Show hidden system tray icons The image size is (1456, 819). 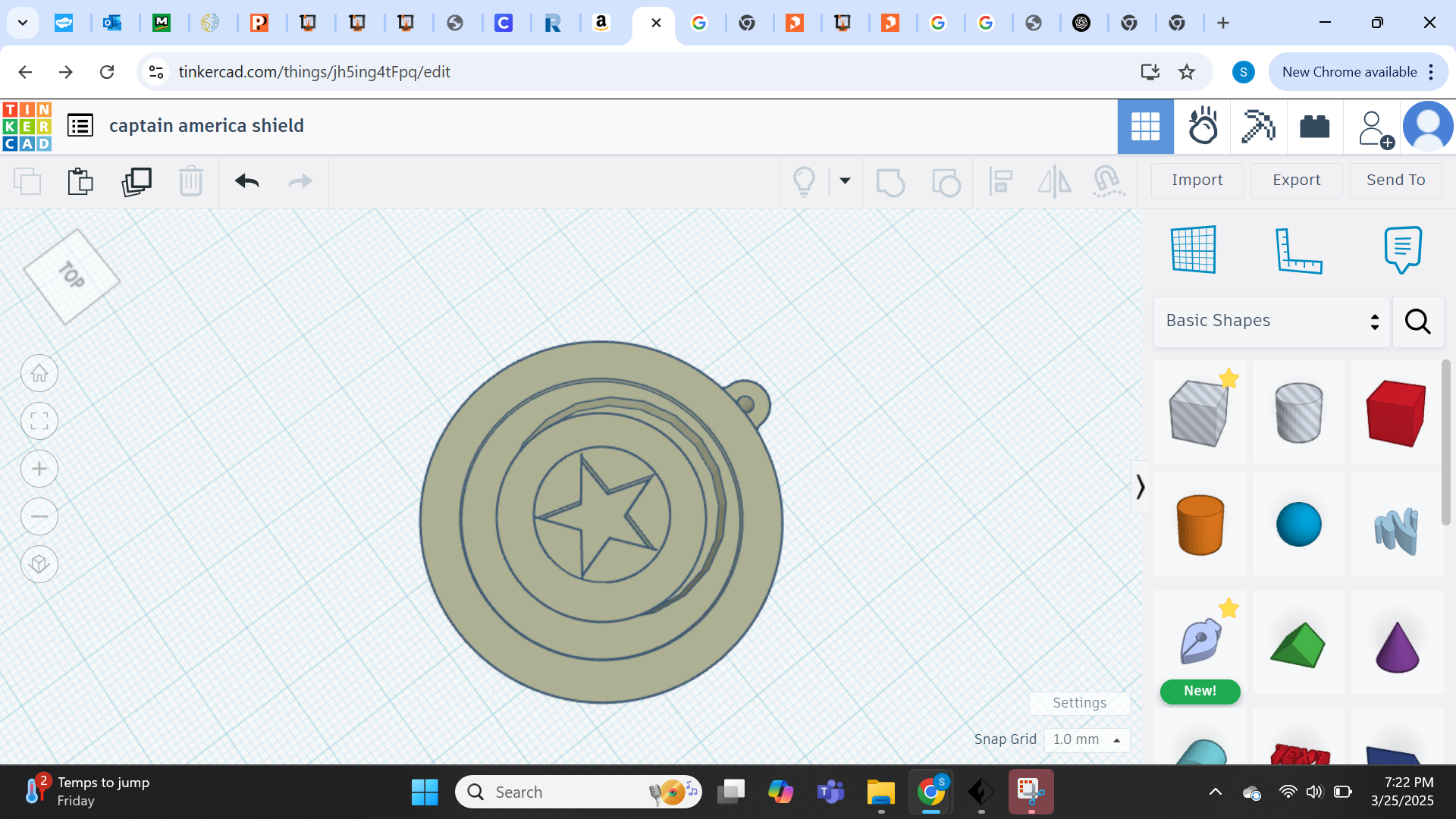pos(1216,792)
